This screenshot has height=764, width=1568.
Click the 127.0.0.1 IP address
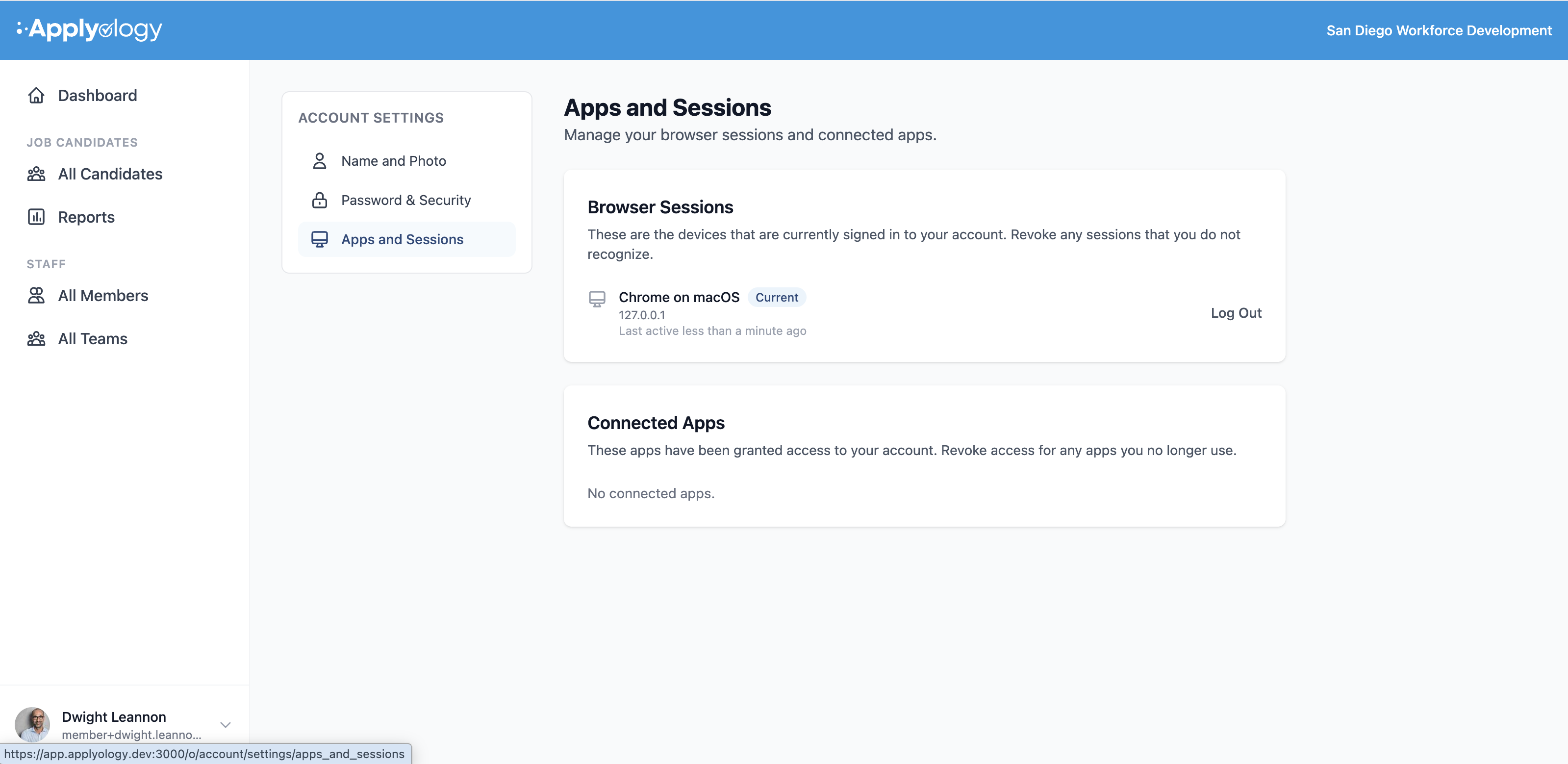tap(641, 315)
